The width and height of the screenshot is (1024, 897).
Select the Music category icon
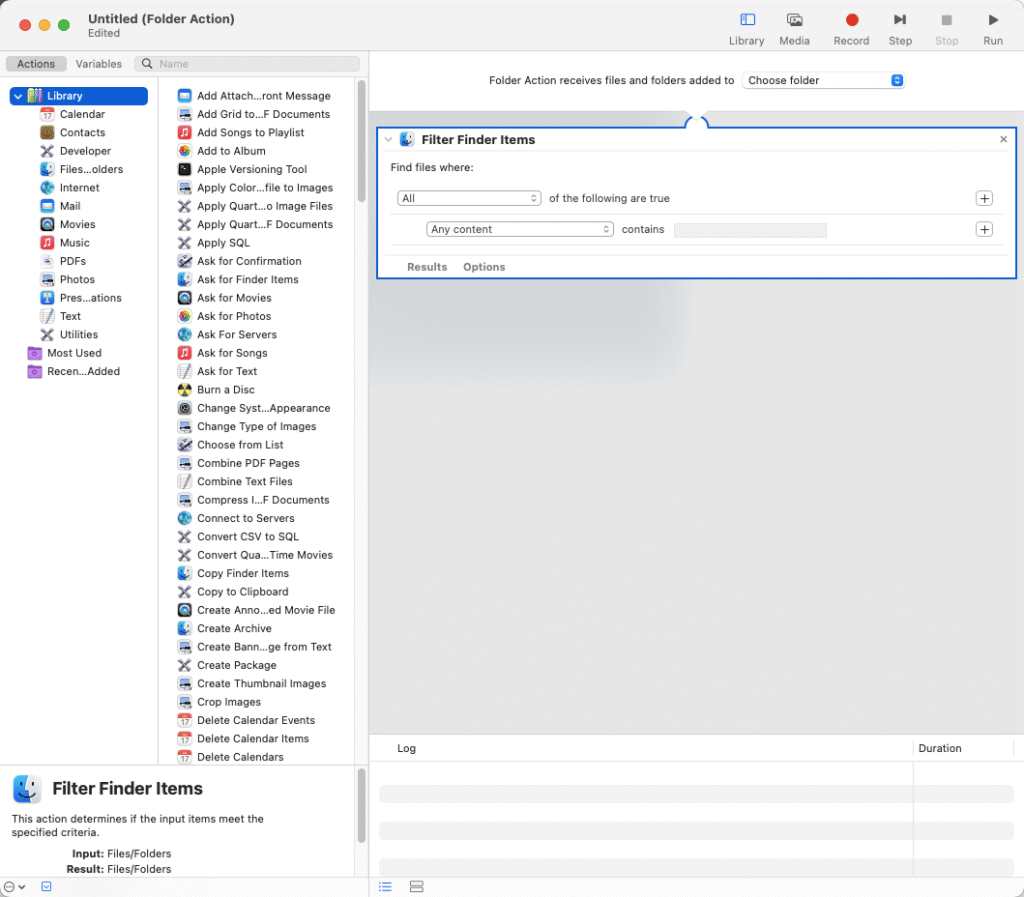pos(47,242)
